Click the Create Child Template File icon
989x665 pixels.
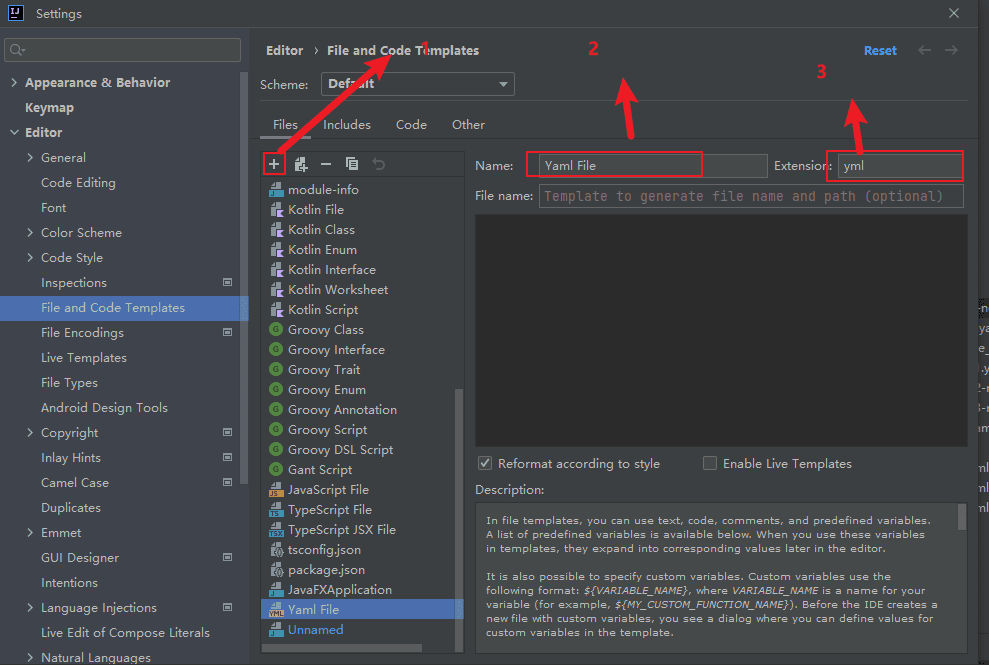pyautogui.click(x=301, y=164)
